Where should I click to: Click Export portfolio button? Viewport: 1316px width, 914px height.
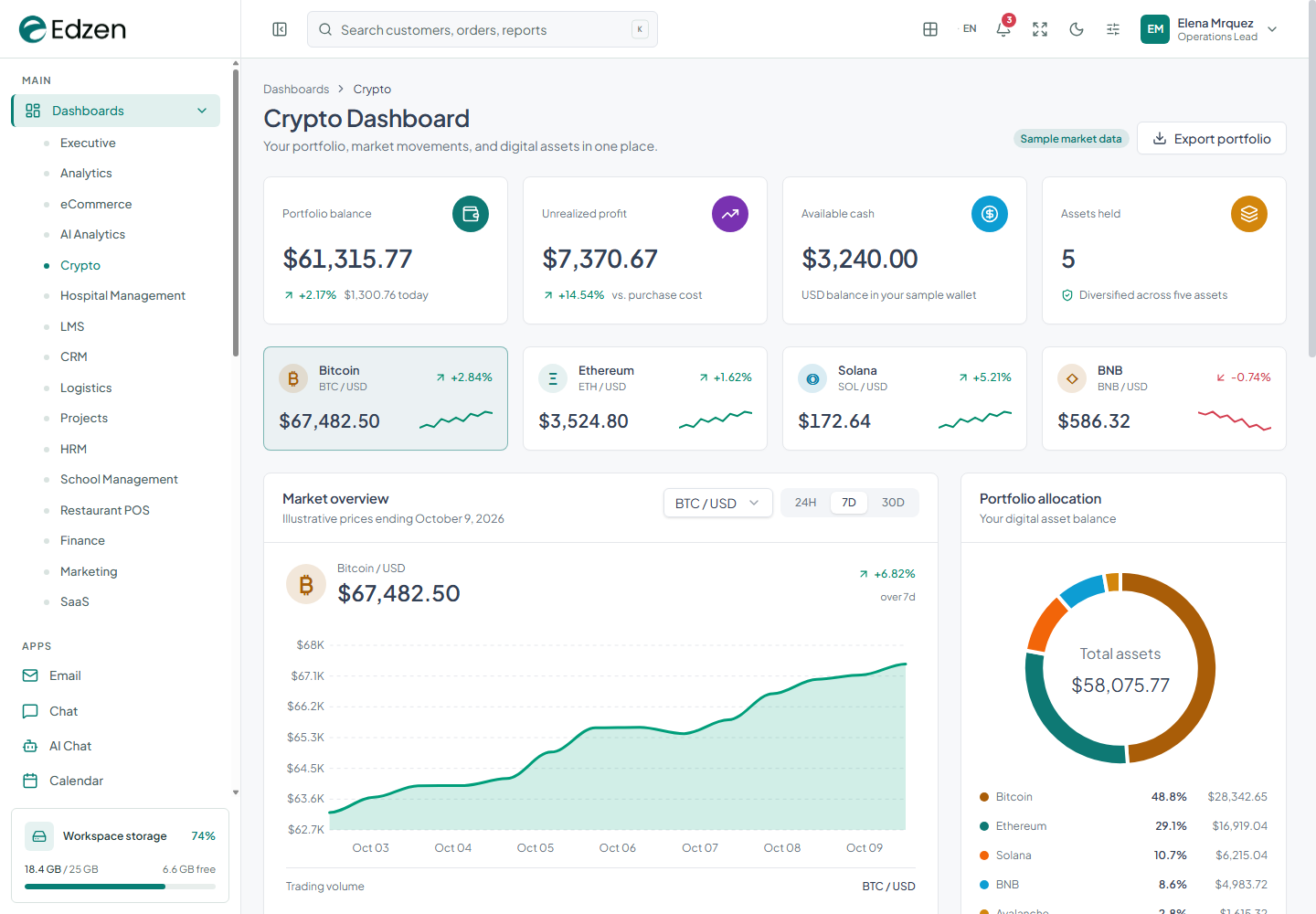point(1212,138)
